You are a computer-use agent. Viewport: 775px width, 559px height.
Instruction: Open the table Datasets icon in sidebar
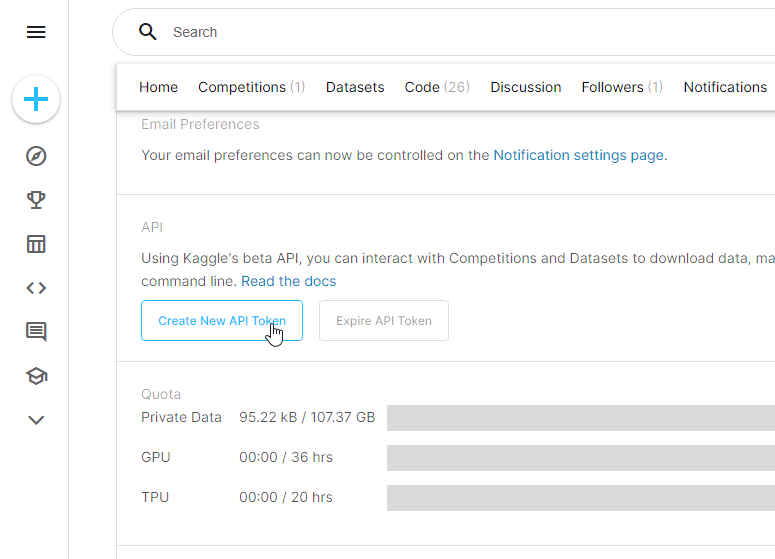click(36, 244)
